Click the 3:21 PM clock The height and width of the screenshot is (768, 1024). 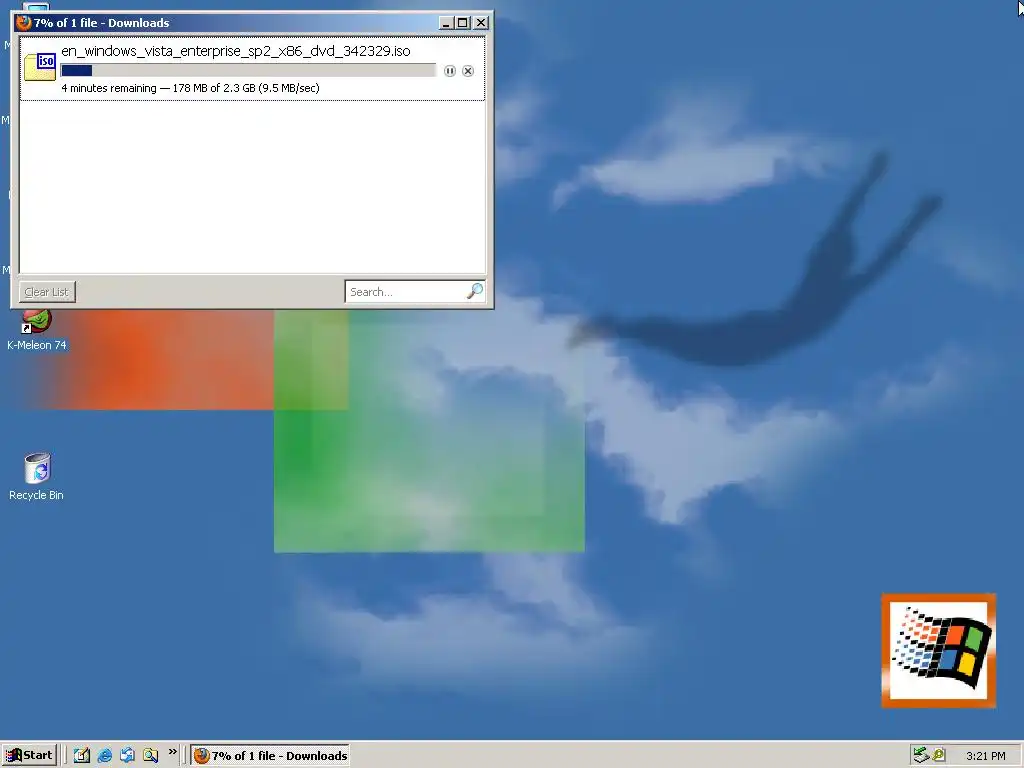point(985,756)
